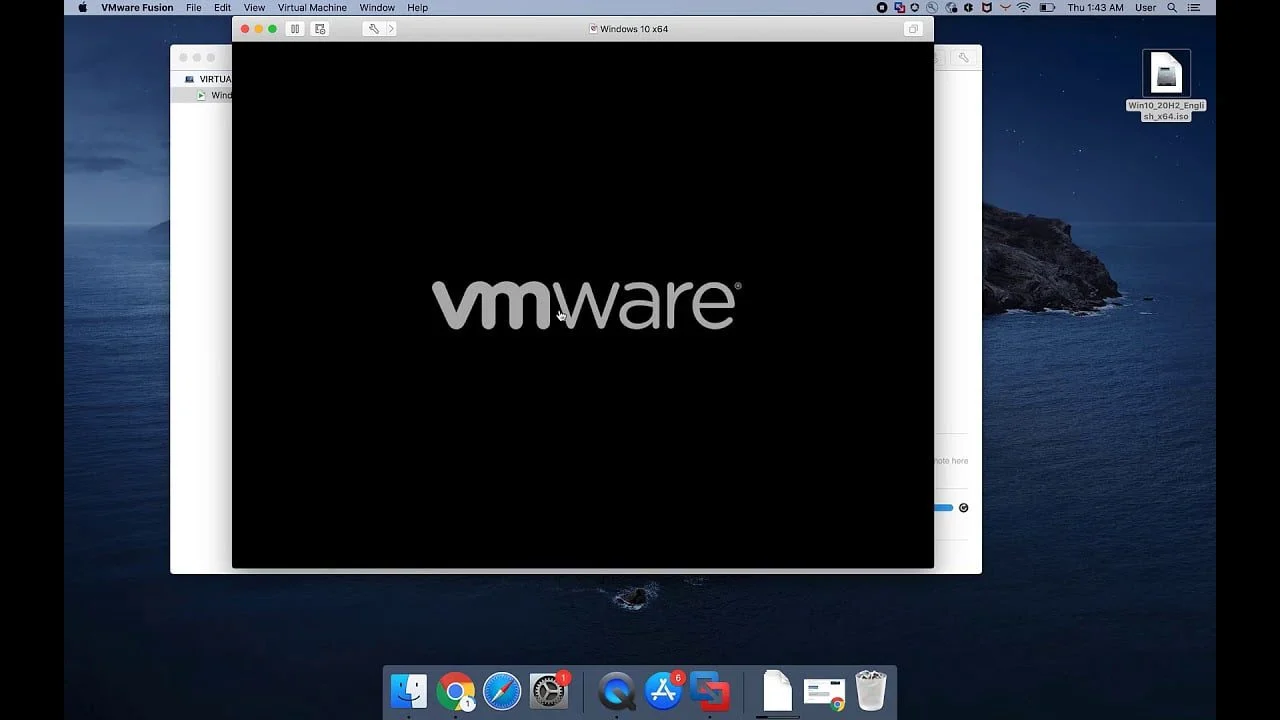Click the snapshot icon in VM toolbar
The image size is (1280, 720).
click(x=320, y=29)
